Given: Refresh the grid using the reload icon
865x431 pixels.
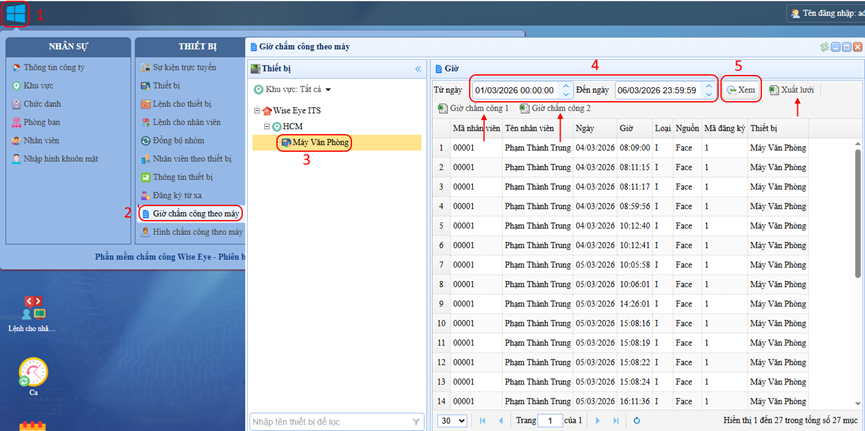Looking at the screenshot, I should pyautogui.click(x=636, y=421).
